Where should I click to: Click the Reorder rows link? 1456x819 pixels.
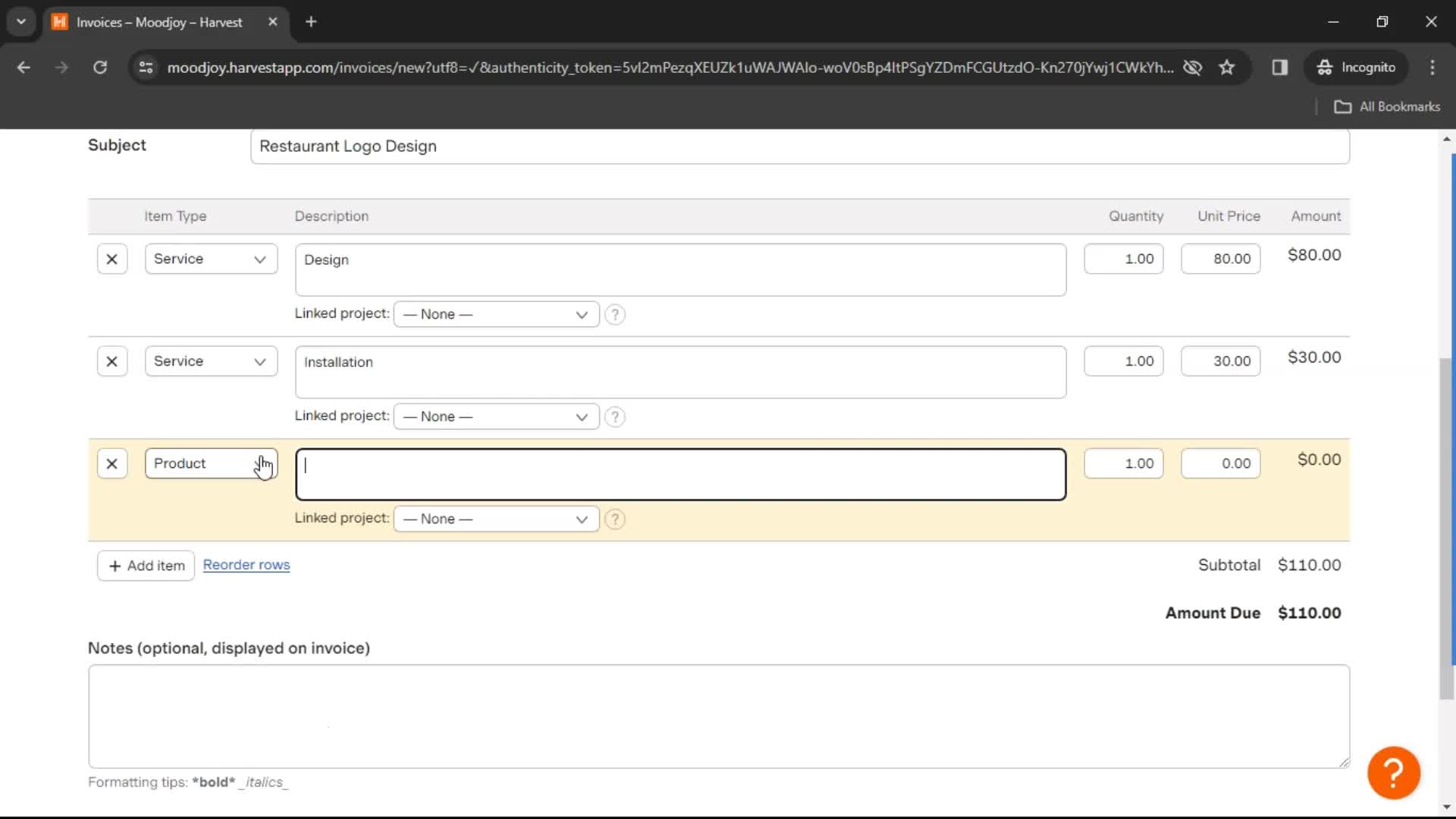tap(246, 565)
